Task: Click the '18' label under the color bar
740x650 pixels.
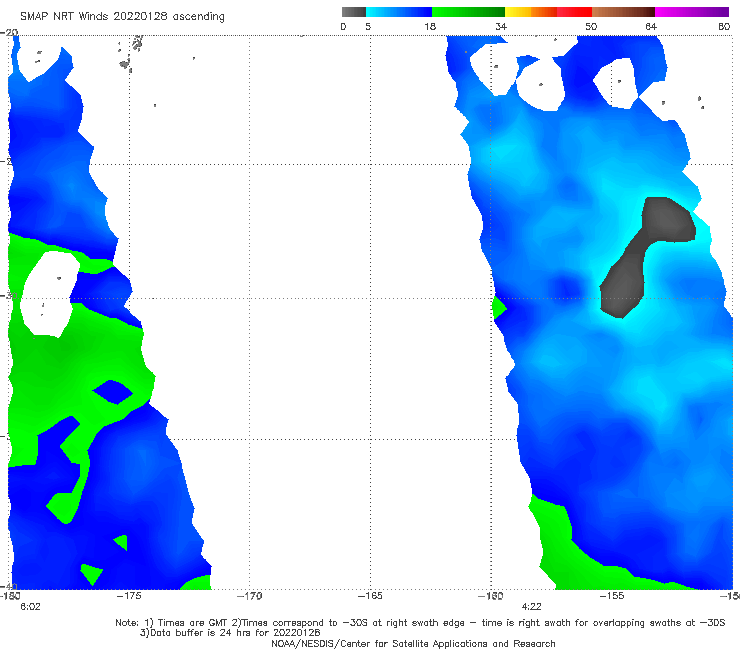Action: (x=430, y=27)
